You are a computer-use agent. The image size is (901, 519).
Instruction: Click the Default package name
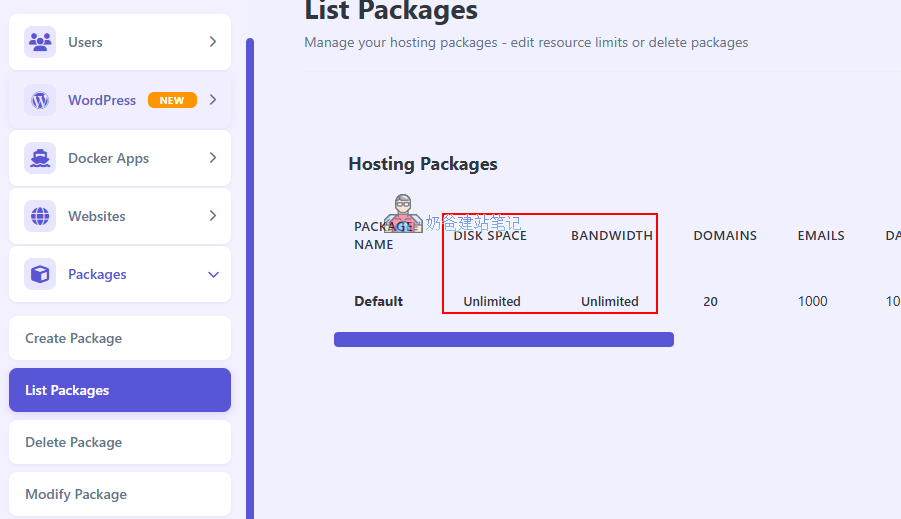379,301
